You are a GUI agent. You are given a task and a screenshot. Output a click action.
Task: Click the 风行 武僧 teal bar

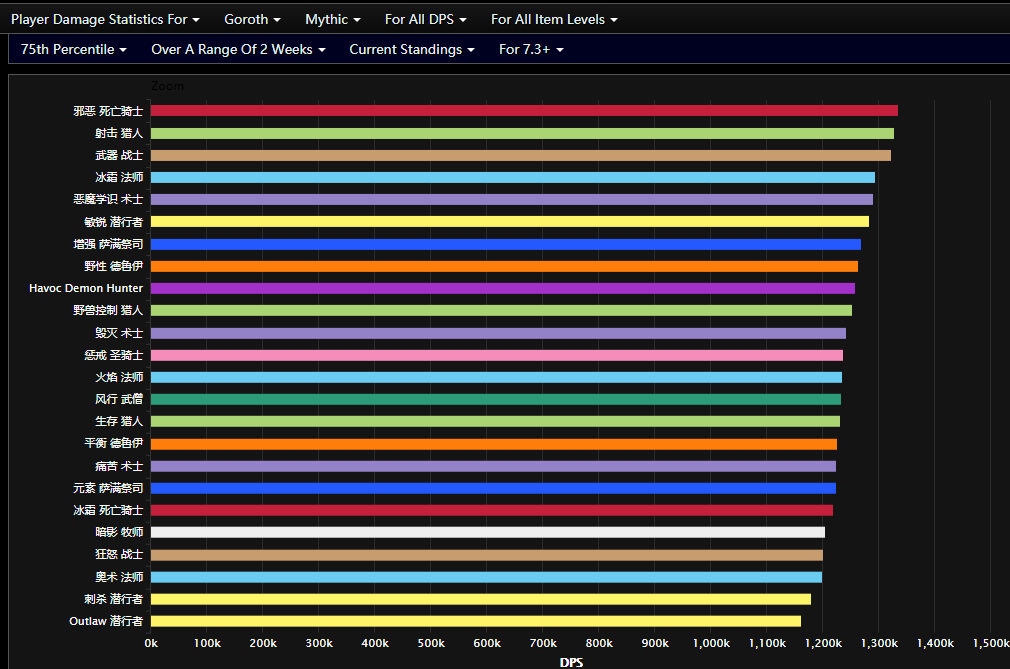[496, 399]
